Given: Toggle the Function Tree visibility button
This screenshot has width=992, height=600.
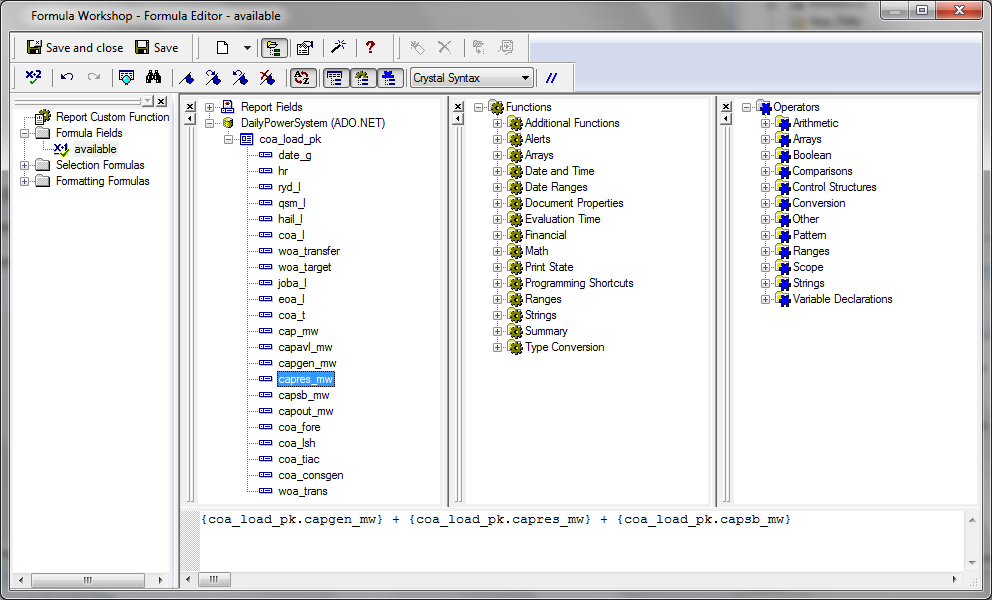Looking at the screenshot, I should point(362,78).
